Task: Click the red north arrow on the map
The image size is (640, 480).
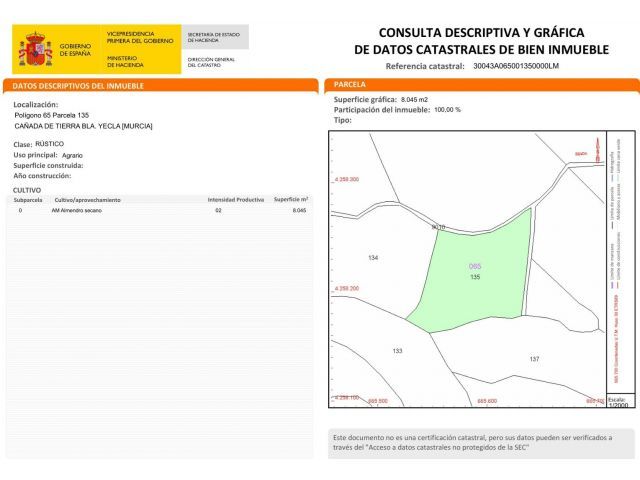Action: pyautogui.click(x=598, y=150)
